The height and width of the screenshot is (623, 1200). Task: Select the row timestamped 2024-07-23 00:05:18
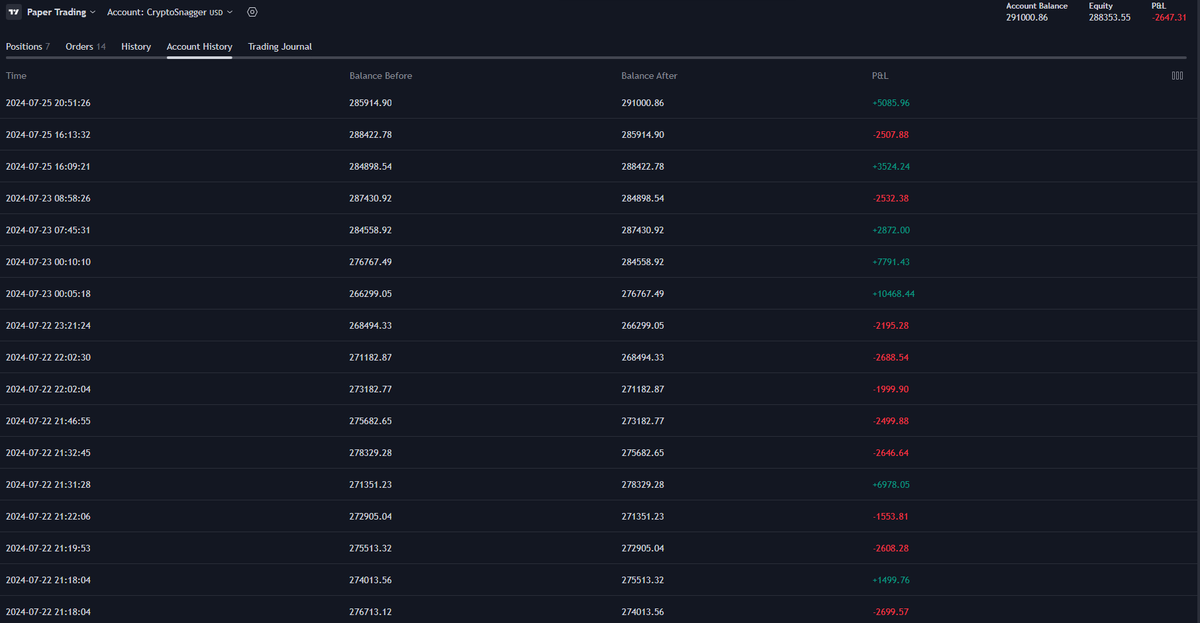pyautogui.click(x=600, y=294)
